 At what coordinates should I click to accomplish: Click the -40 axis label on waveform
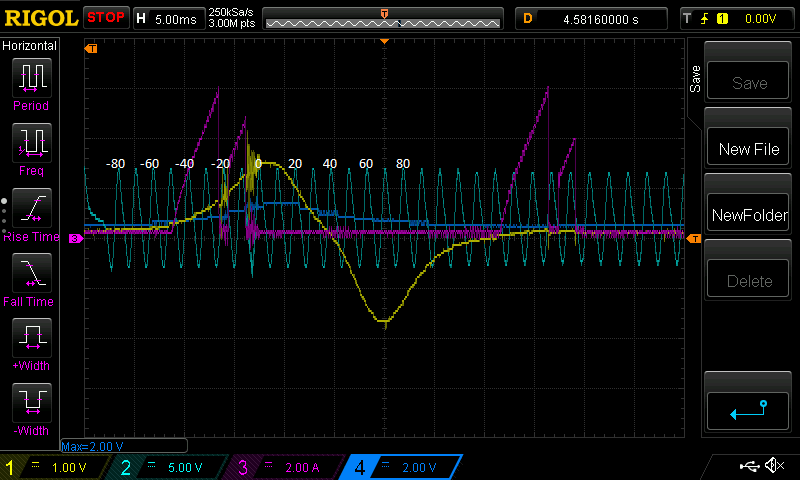pos(184,164)
